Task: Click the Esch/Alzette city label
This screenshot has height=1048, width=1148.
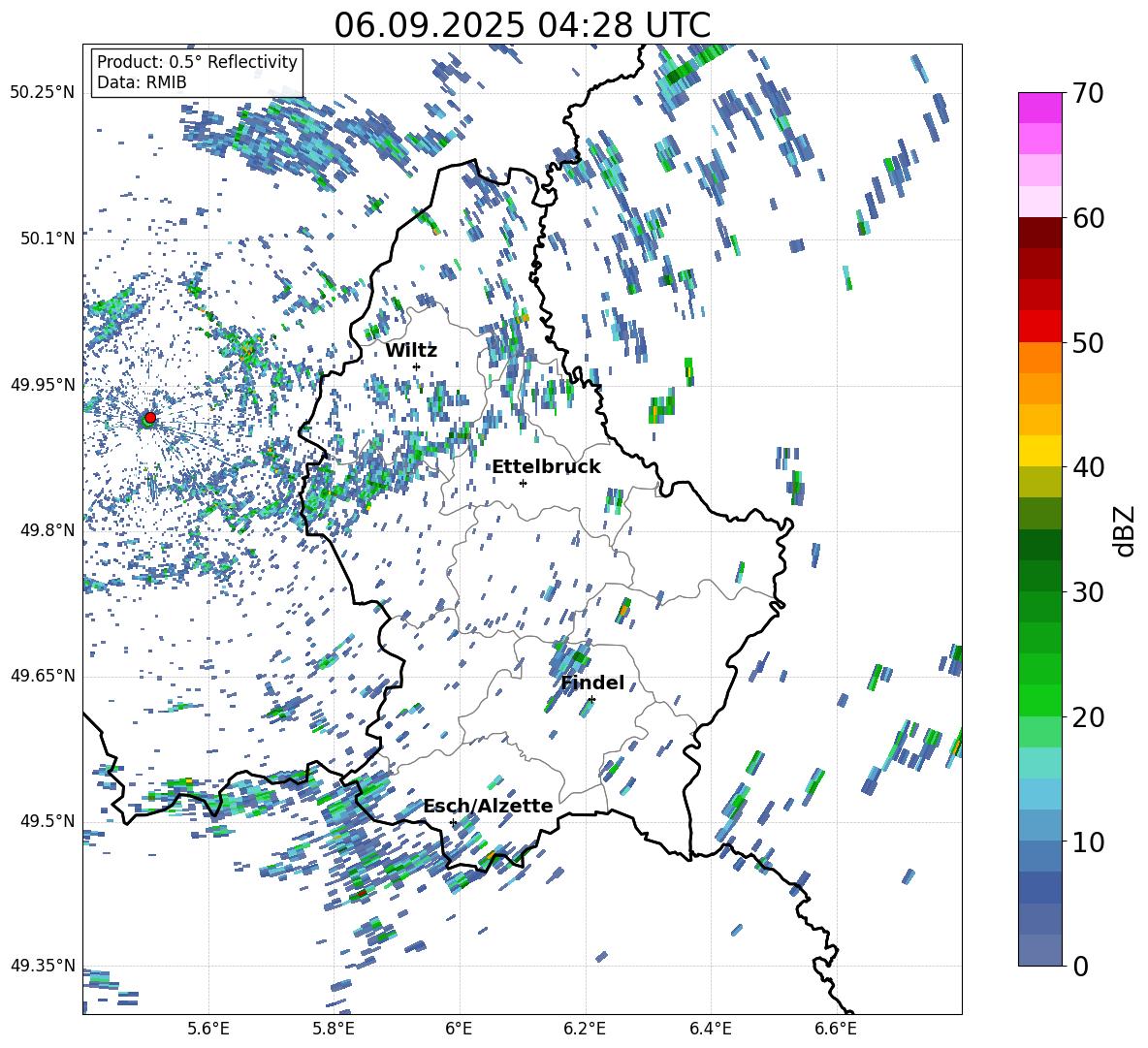Action: tap(488, 806)
